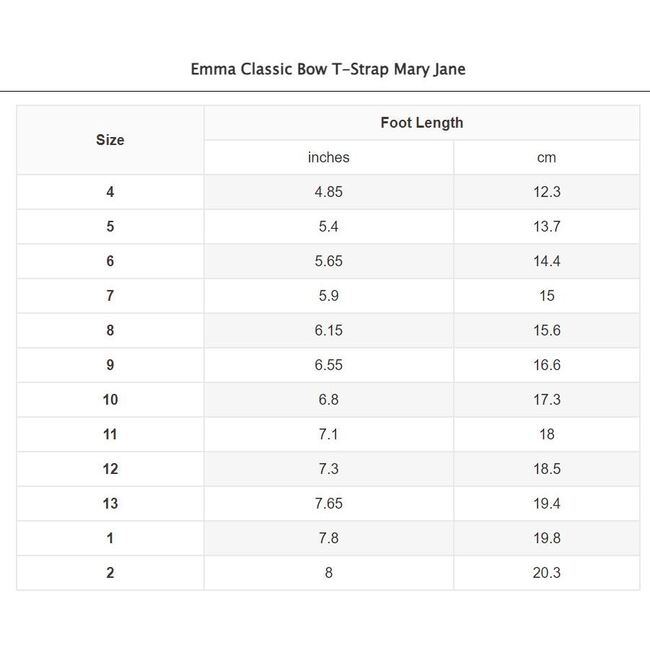Screen dimensions: 650x650
Task: Click the 16.6 cm cell
Action: [546, 365]
